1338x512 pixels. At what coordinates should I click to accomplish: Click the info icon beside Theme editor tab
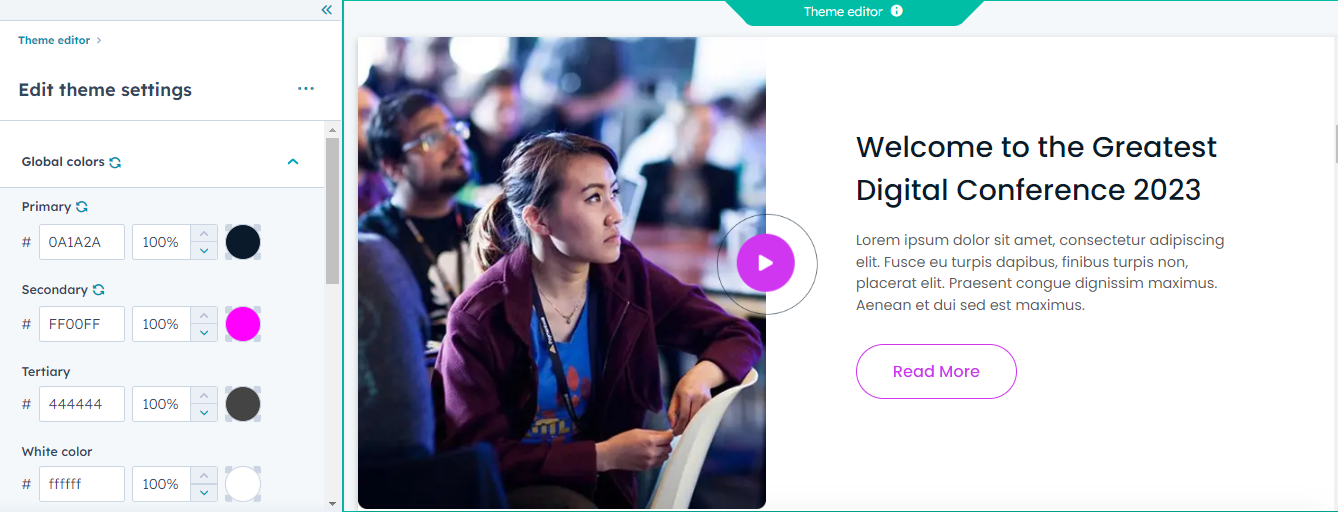coord(896,11)
